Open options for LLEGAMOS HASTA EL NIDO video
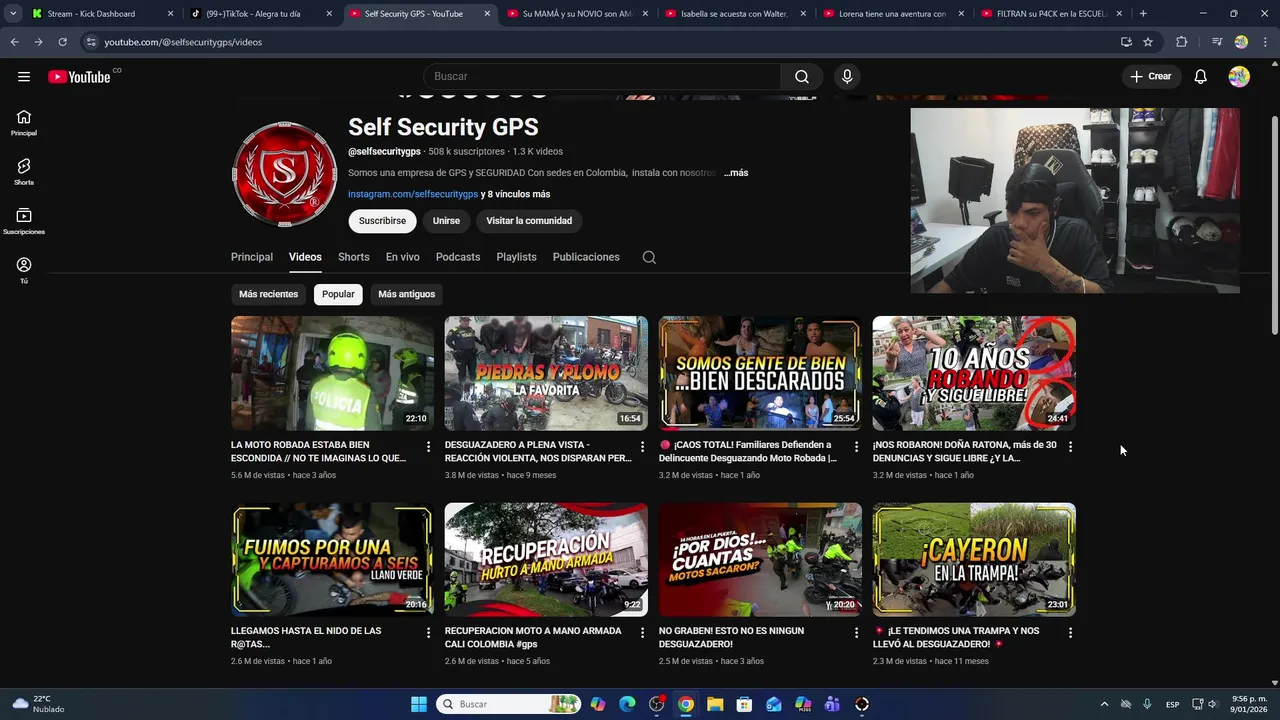Image resolution: width=1280 pixels, height=720 pixels. (x=429, y=632)
